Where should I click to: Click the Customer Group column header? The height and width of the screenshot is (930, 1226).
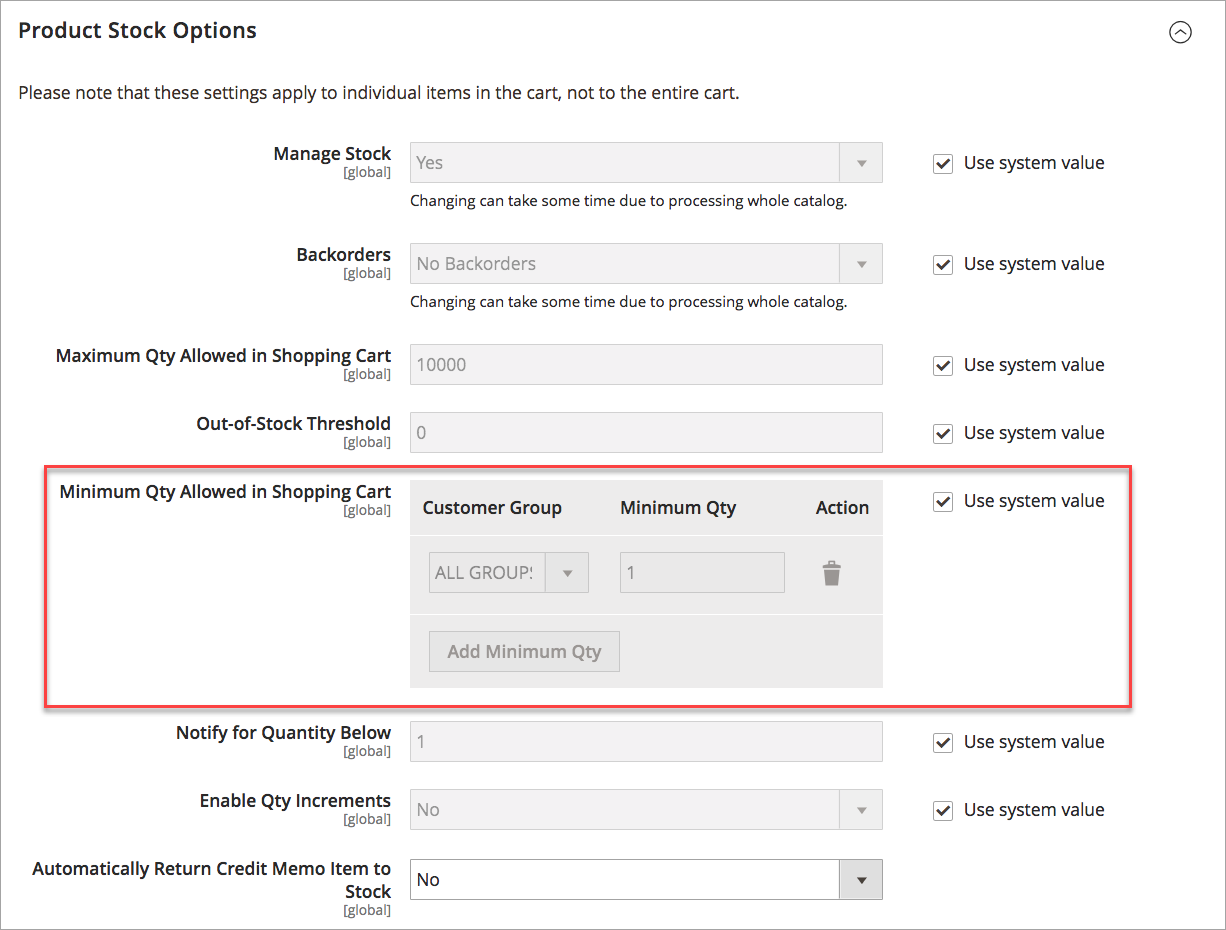pyautogui.click(x=492, y=507)
